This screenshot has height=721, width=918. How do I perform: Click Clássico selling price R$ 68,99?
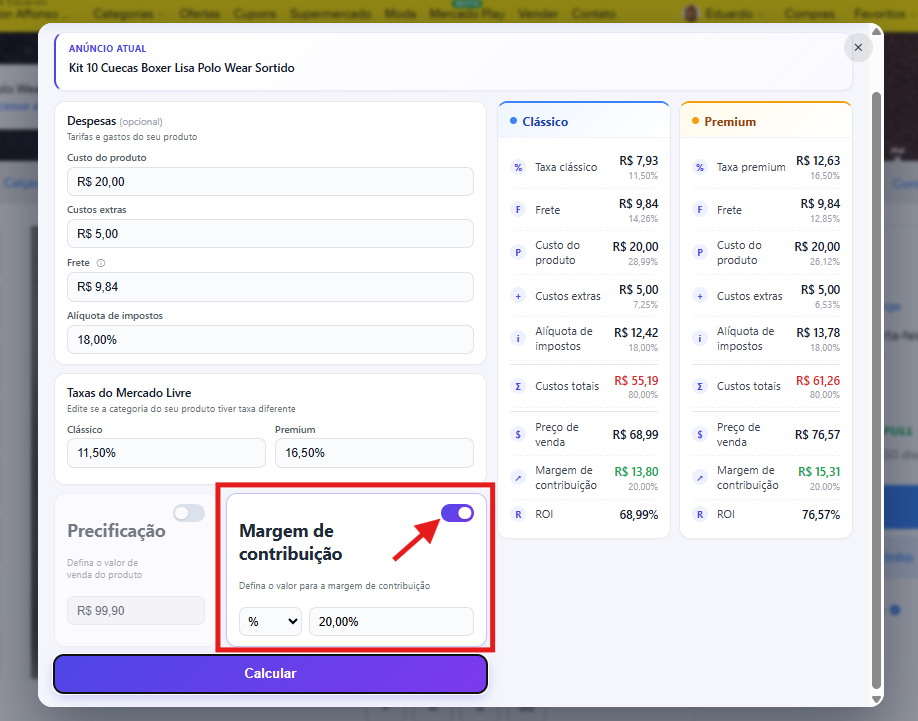(x=635, y=435)
